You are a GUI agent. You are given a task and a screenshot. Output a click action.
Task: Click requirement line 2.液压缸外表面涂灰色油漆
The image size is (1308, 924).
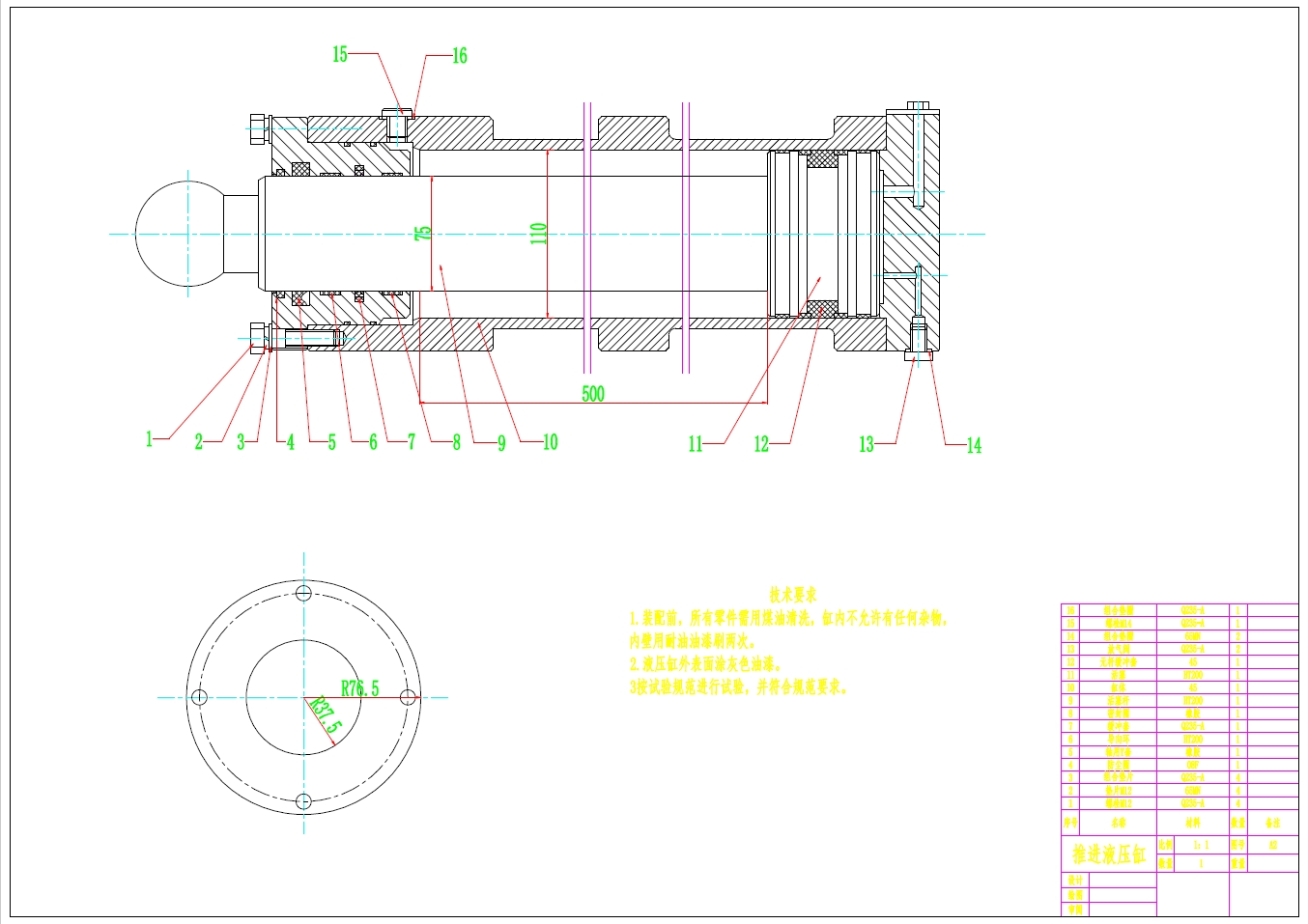point(706,664)
